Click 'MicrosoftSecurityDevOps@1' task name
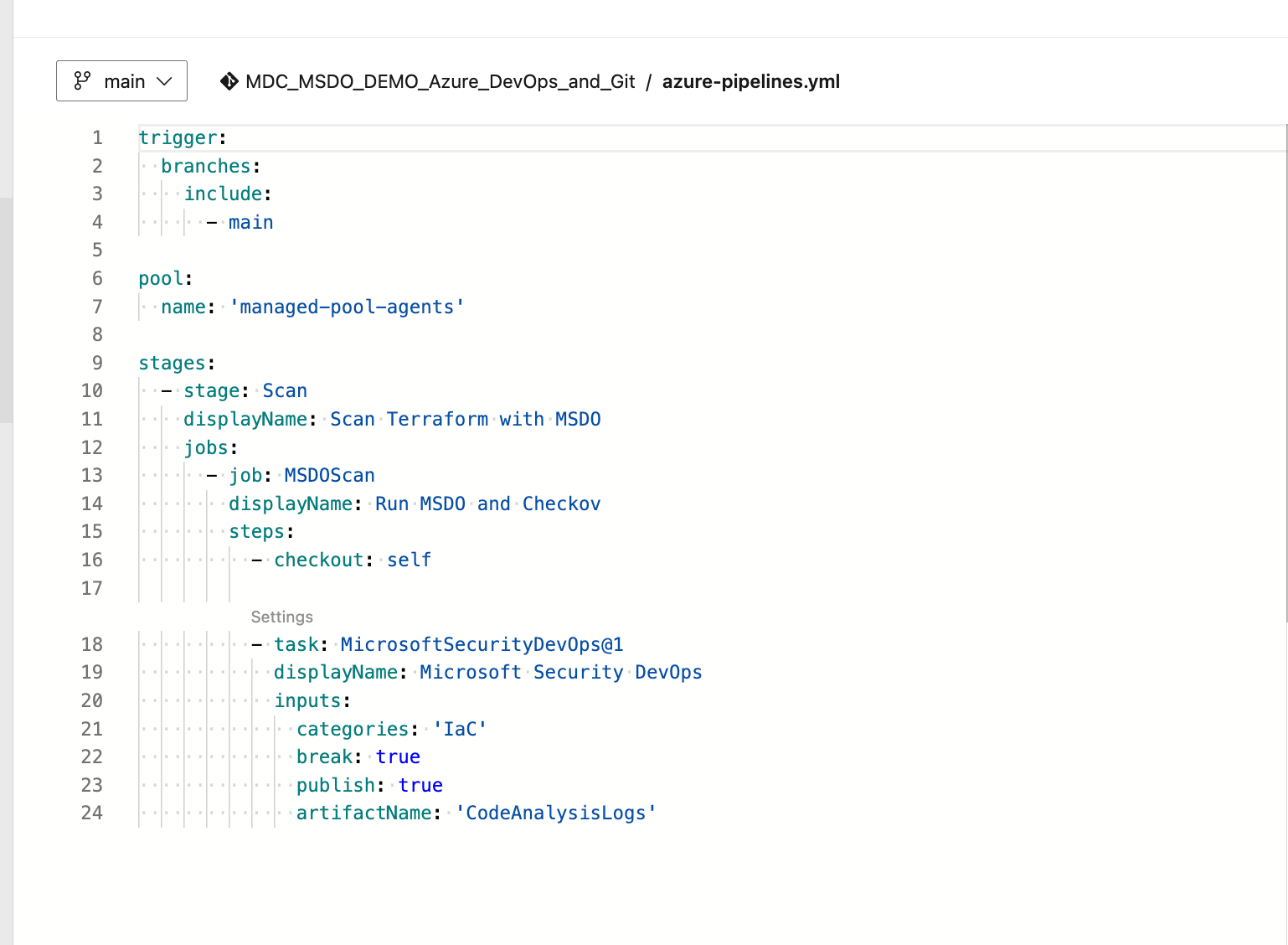This screenshot has height=945, width=1288. [482, 644]
